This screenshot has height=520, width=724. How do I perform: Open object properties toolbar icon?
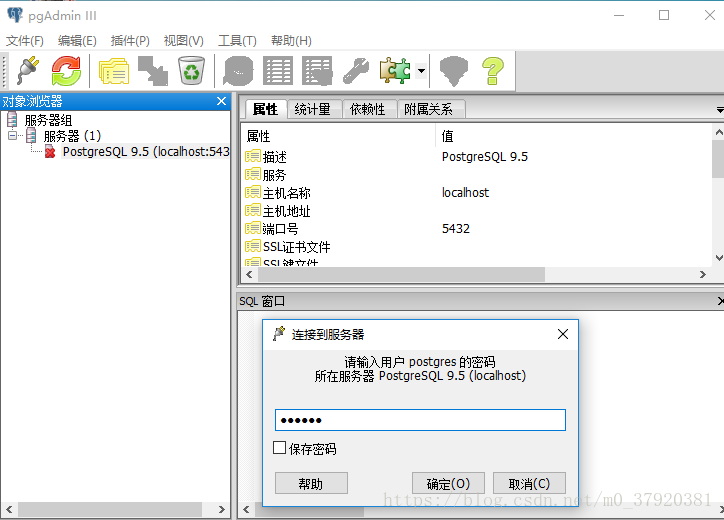tap(114, 70)
